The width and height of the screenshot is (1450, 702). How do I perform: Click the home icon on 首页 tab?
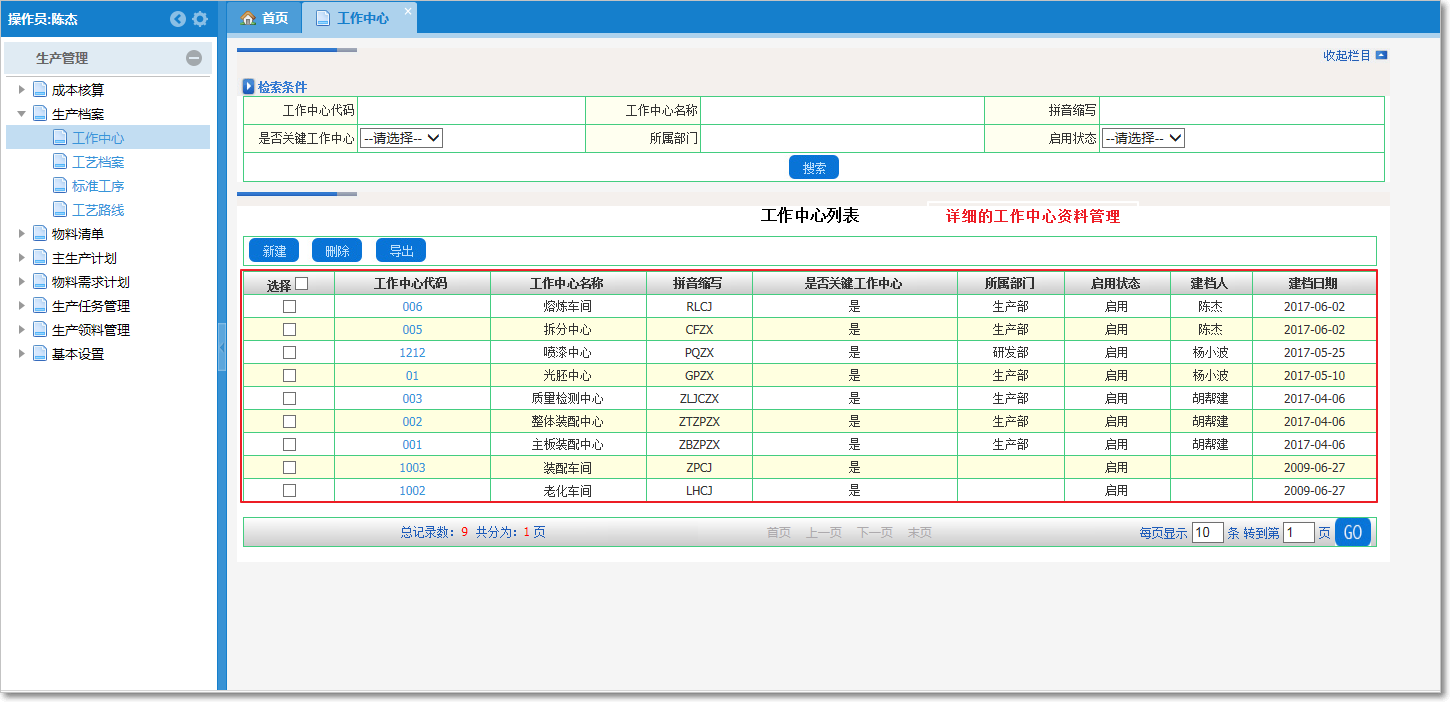(x=248, y=18)
